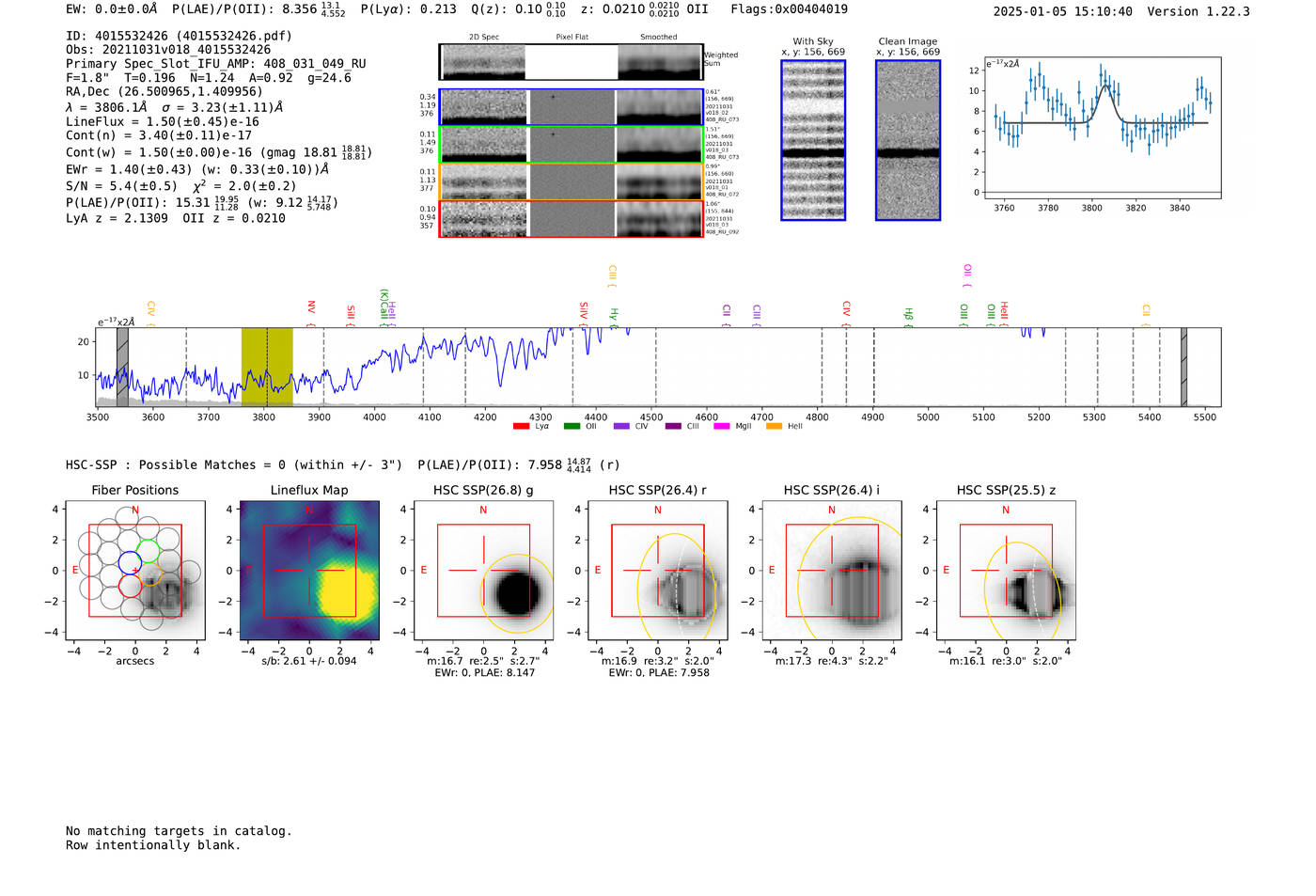The height and width of the screenshot is (896, 1316).
Task: Click the yellow highlighted band in the spectrum
Action: [x=267, y=368]
